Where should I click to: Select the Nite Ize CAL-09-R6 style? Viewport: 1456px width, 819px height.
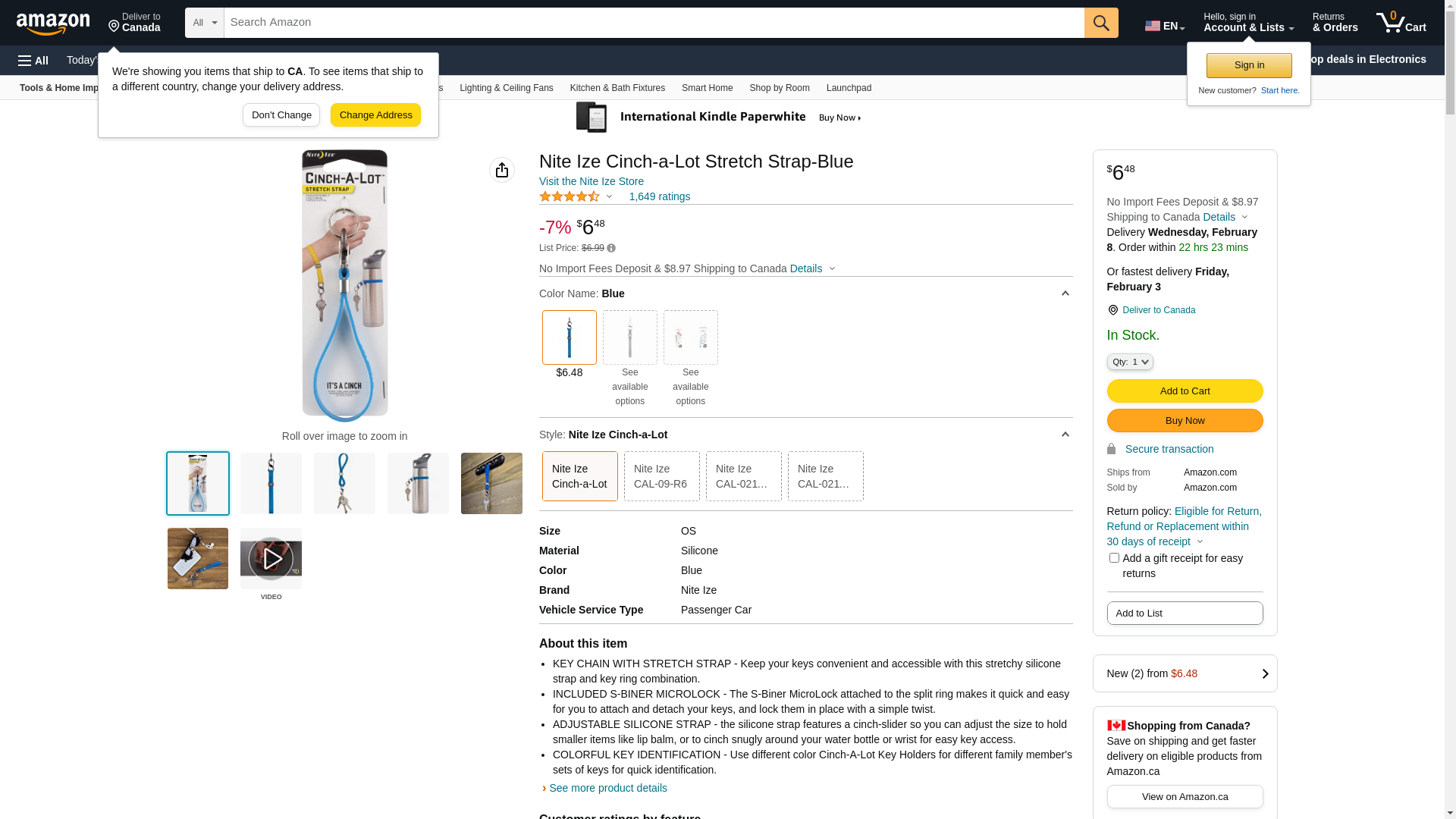point(661,476)
